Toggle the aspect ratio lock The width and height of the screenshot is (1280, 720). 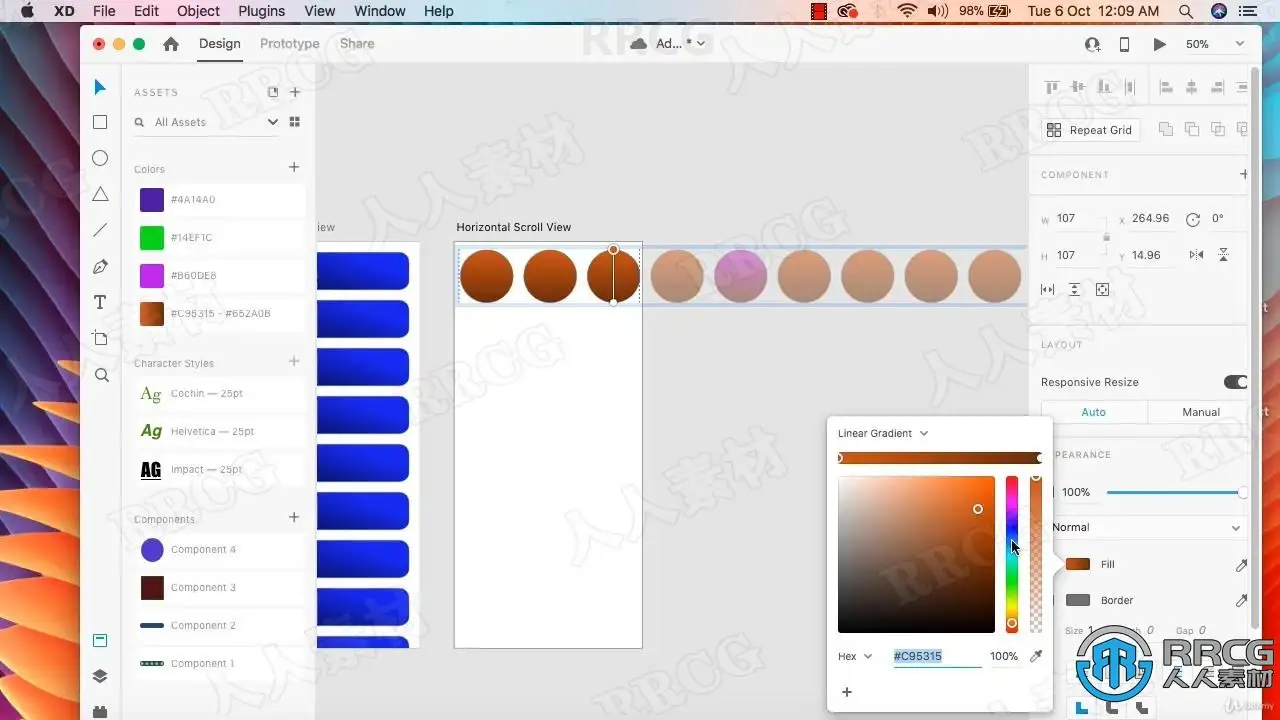1106,237
